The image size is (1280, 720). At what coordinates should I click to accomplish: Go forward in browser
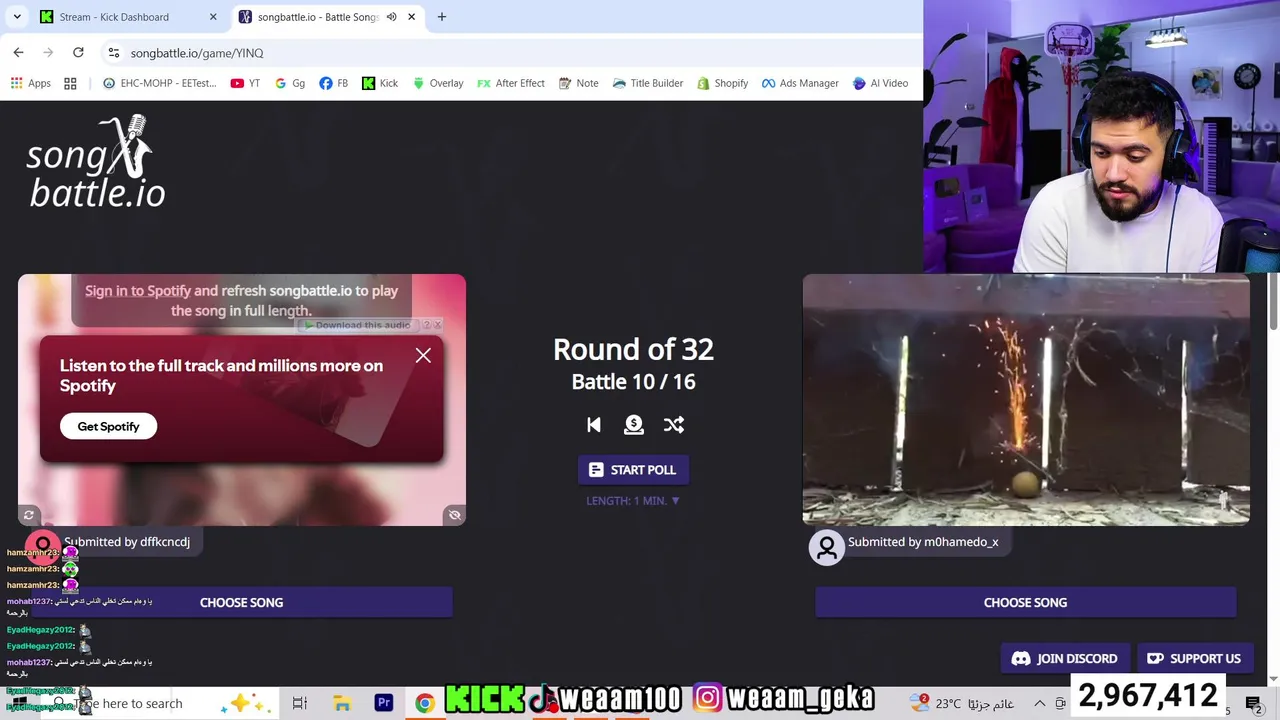click(48, 52)
